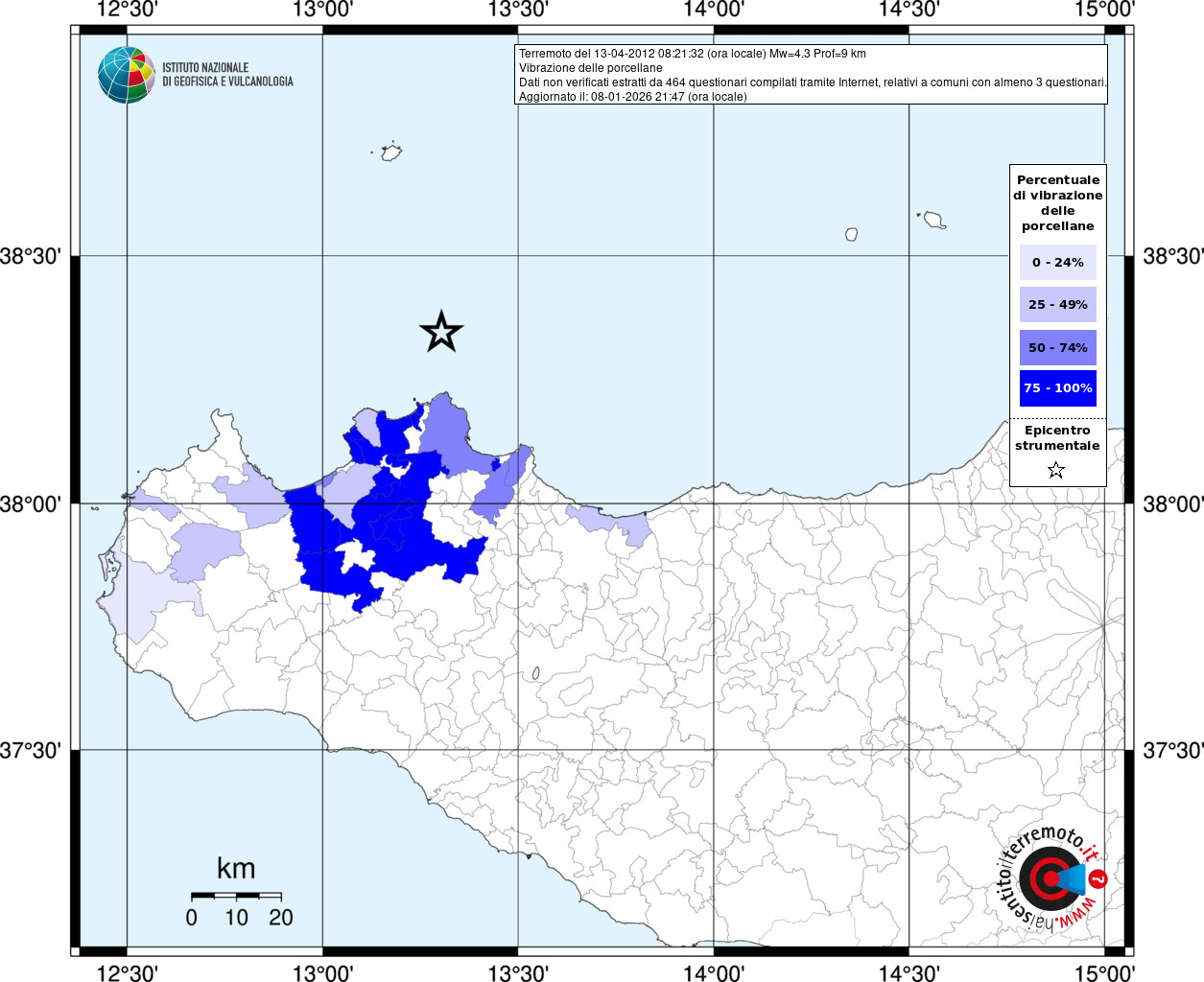Screen dimensions: 1204x982
Task: Click the top 13°00' longitude label
Action: pos(323,10)
